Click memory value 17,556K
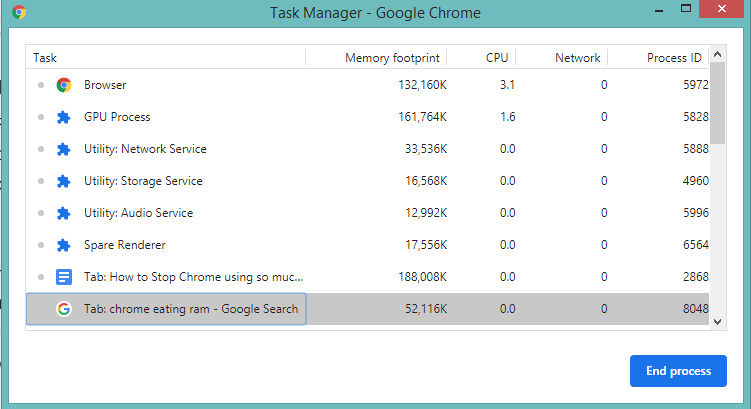The height and width of the screenshot is (409, 751). click(426, 245)
